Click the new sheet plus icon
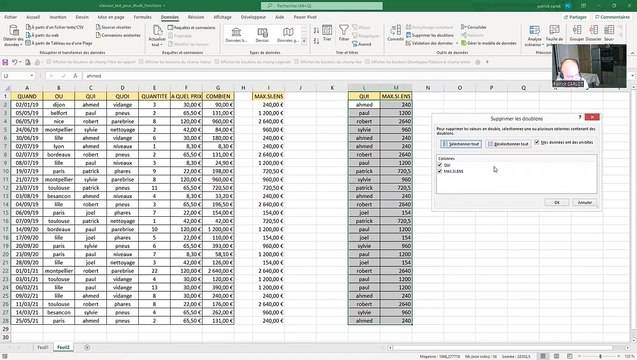This screenshot has width=637, height=360. tap(87, 347)
